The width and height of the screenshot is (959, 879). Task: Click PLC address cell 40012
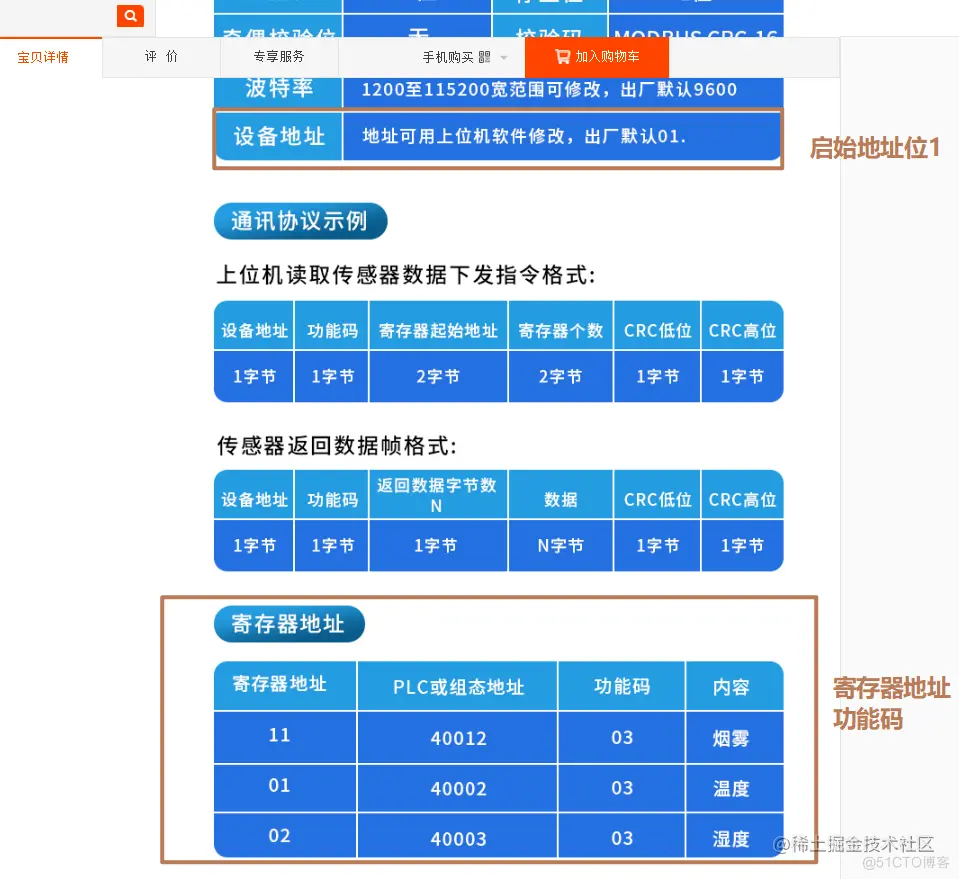click(x=457, y=738)
